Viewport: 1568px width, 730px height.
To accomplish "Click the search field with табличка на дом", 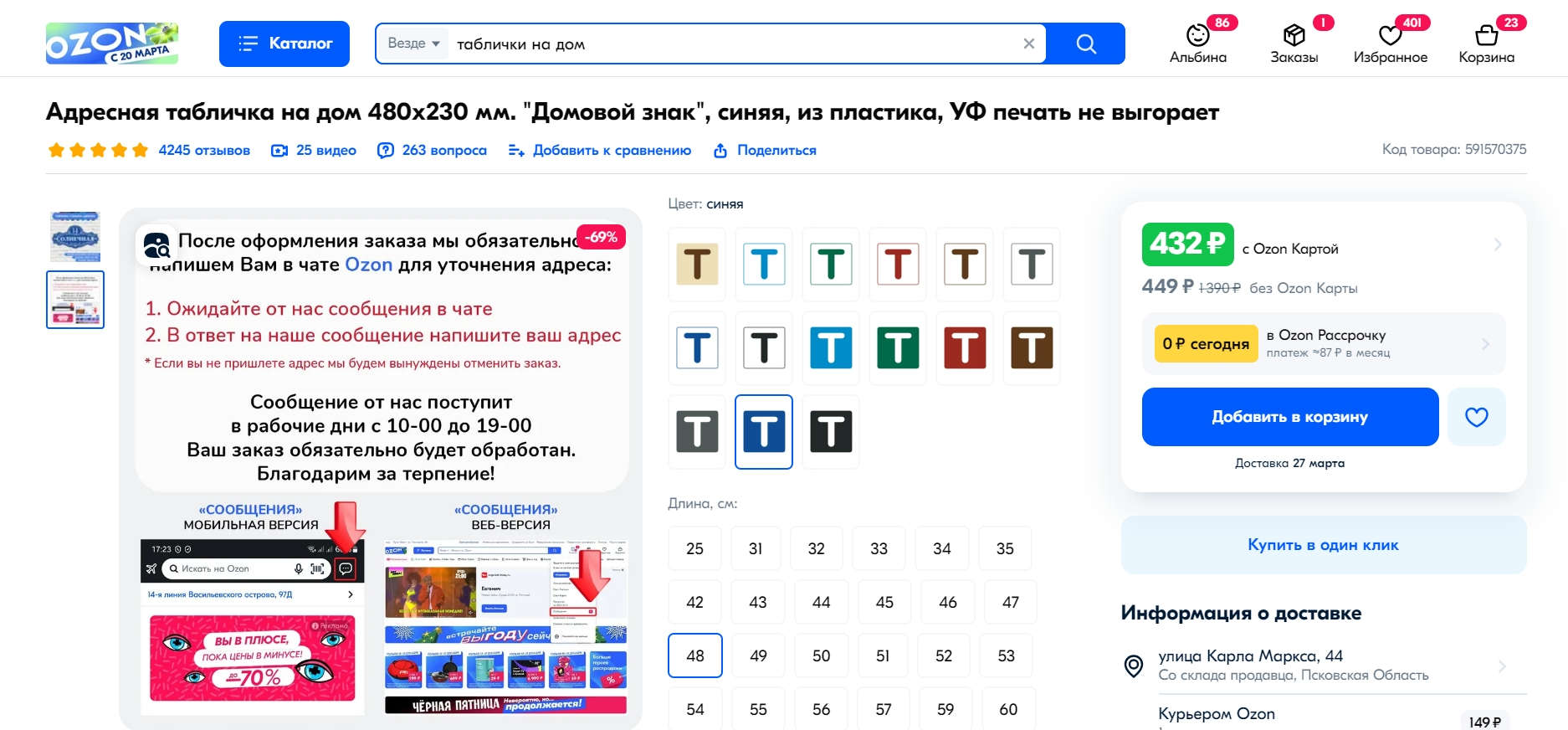I will [x=733, y=44].
